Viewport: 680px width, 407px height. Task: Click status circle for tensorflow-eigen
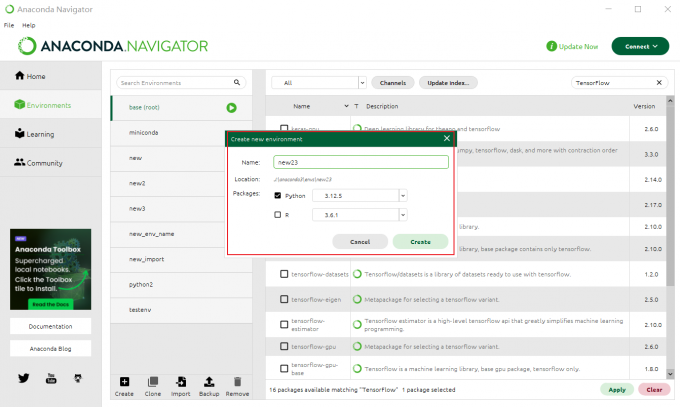click(x=357, y=299)
